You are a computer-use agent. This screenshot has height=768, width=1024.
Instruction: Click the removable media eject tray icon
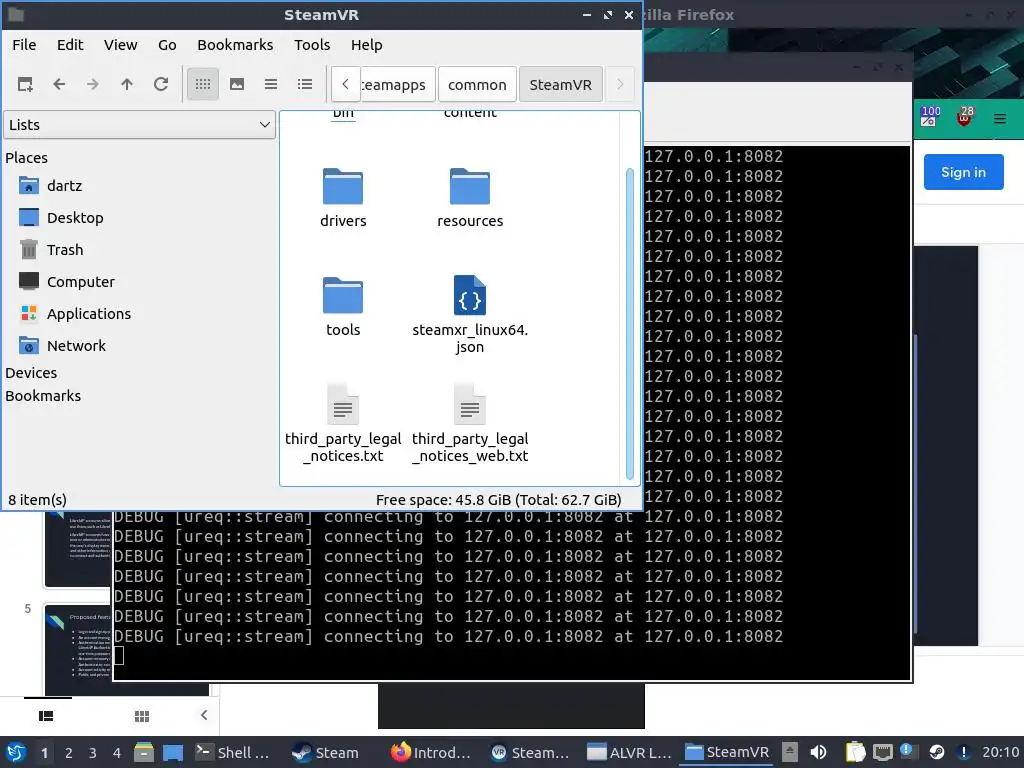tap(789, 752)
